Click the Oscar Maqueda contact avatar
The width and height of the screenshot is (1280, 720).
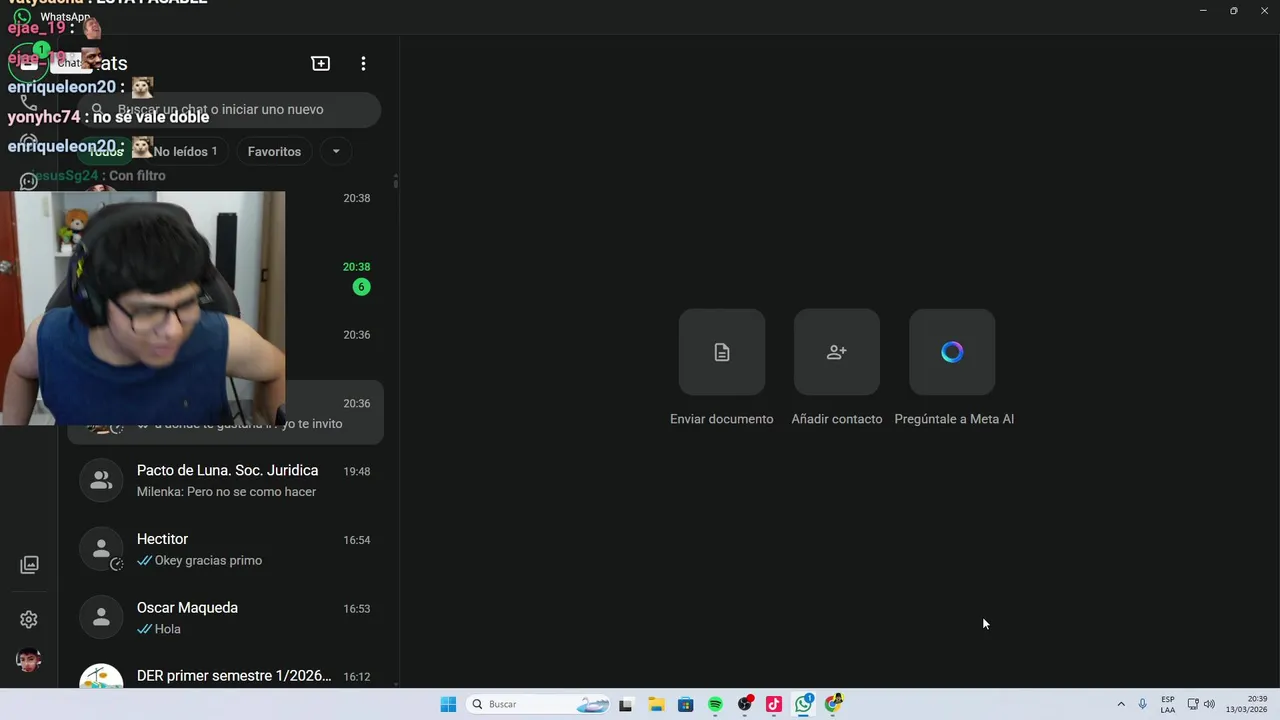click(101, 618)
